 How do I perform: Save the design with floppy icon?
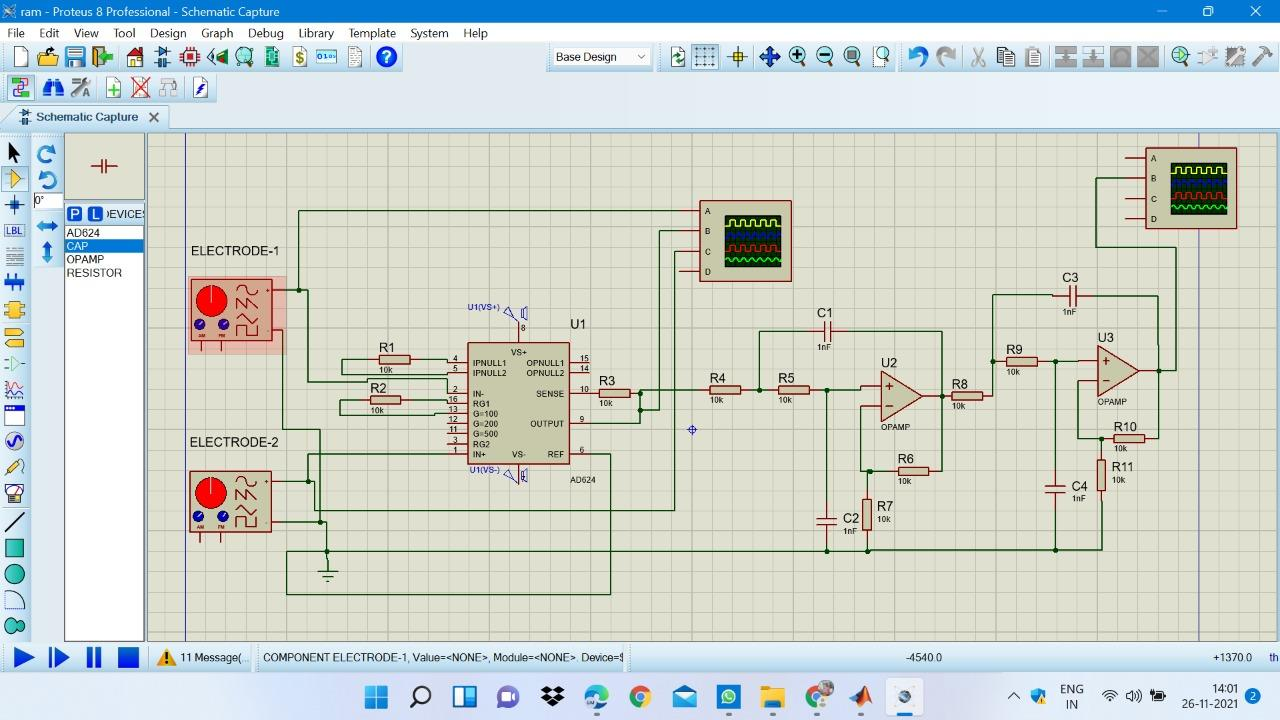click(x=75, y=57)
